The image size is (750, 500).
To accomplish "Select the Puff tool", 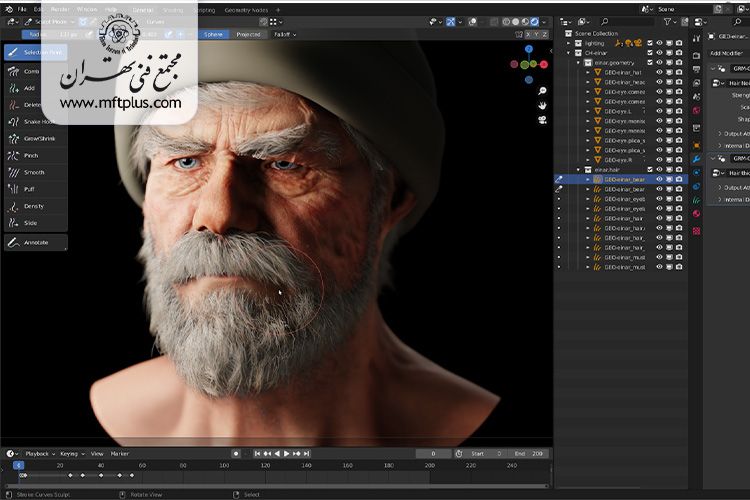I will [x=35, y=189].
